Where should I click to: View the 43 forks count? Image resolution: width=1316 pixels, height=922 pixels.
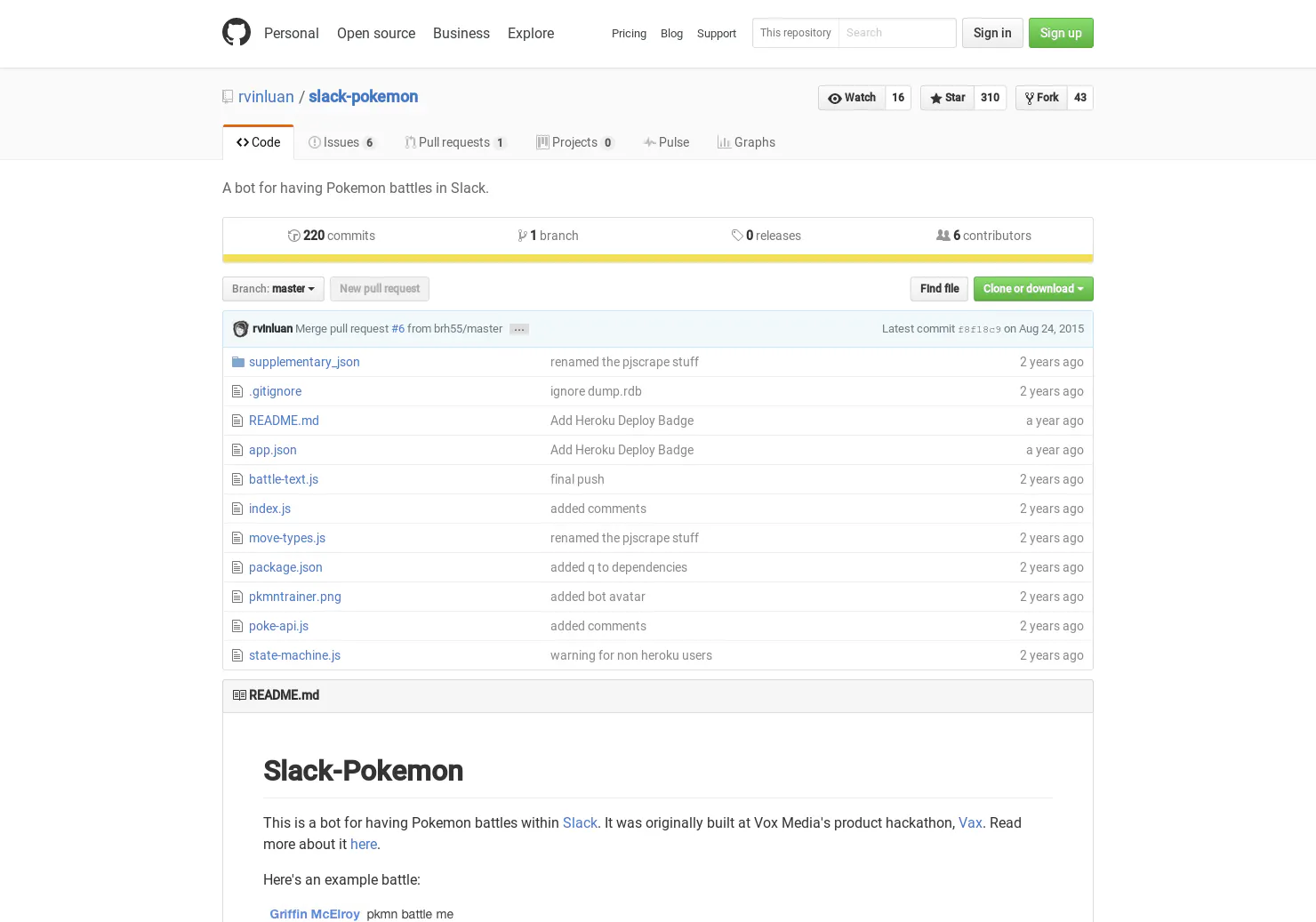[x=1080, y=98]
